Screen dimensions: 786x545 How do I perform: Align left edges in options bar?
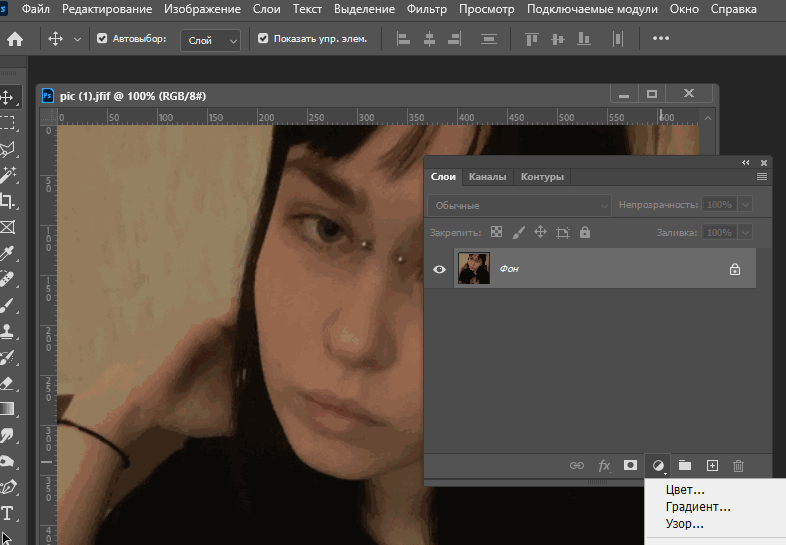403,39
